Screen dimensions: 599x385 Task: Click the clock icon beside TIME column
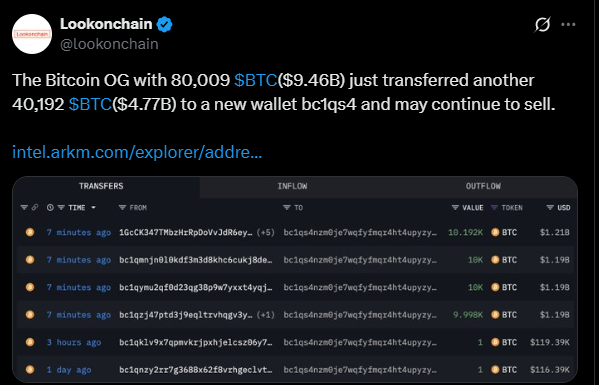[50, 207]
